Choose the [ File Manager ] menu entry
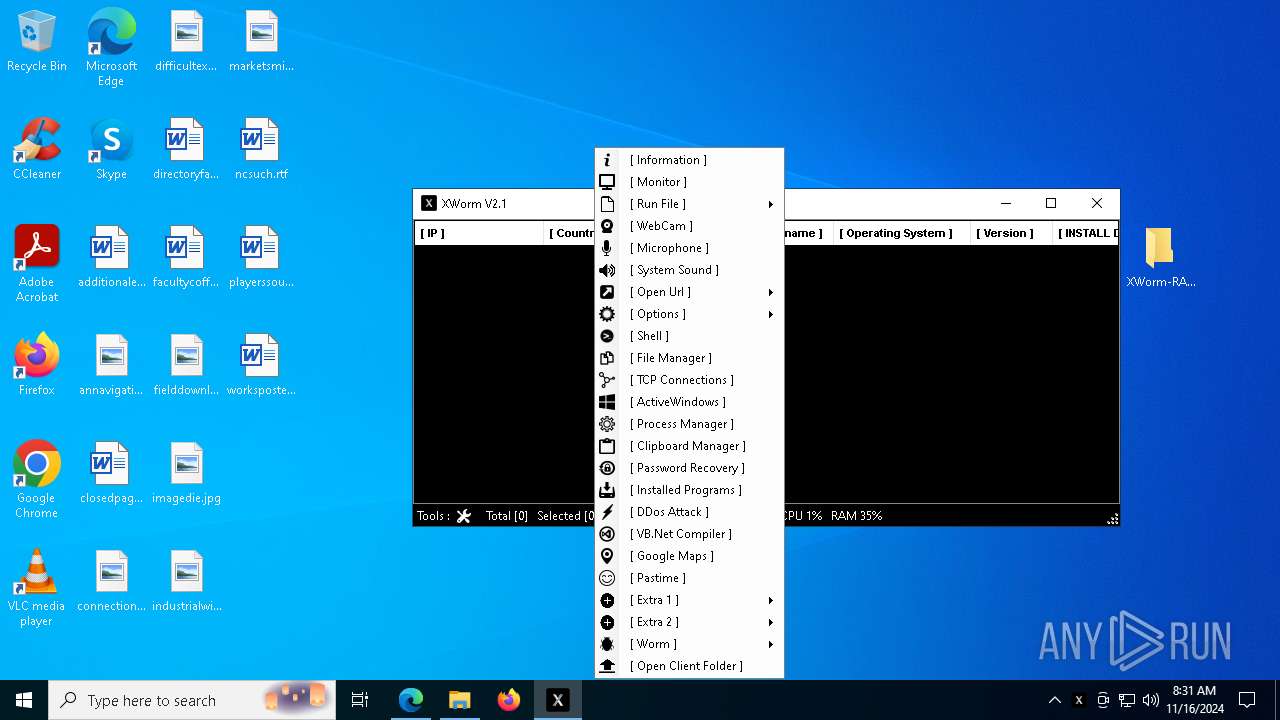Viewport: 1280px width, 720px height. [x=689, y=358]
